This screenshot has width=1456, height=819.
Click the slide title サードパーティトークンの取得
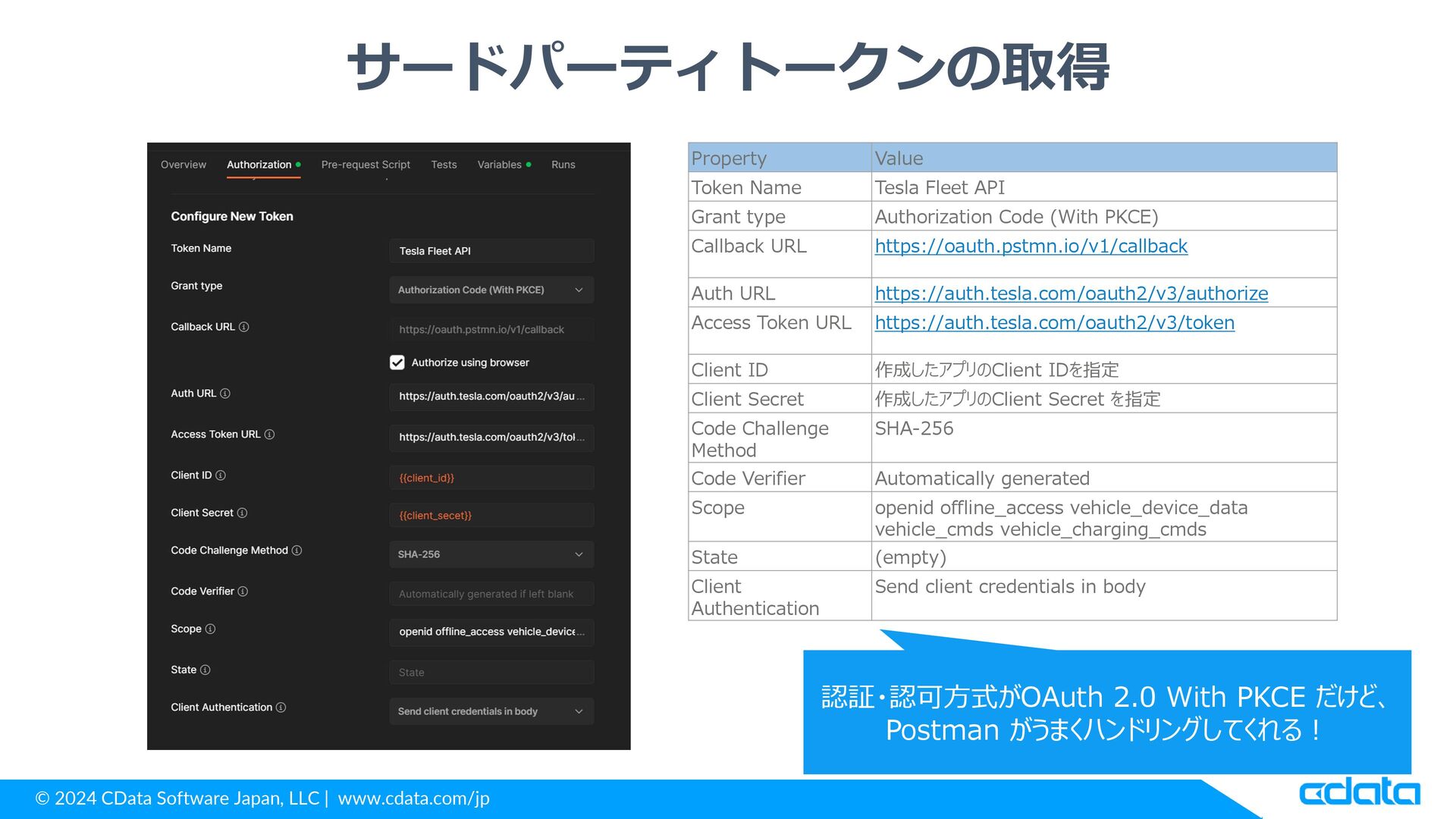(x=728, y=67)
